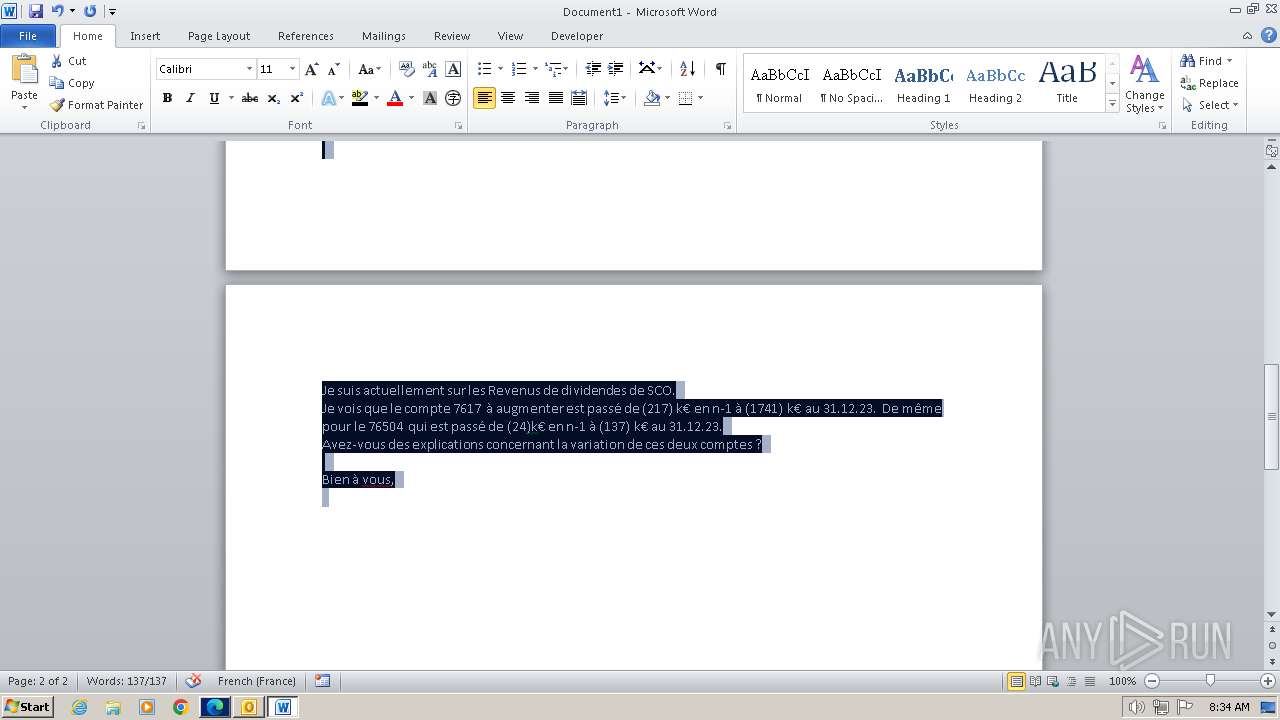Toggle superscript formatting
Screen dimensions: 1280x720
coord(297,98)
